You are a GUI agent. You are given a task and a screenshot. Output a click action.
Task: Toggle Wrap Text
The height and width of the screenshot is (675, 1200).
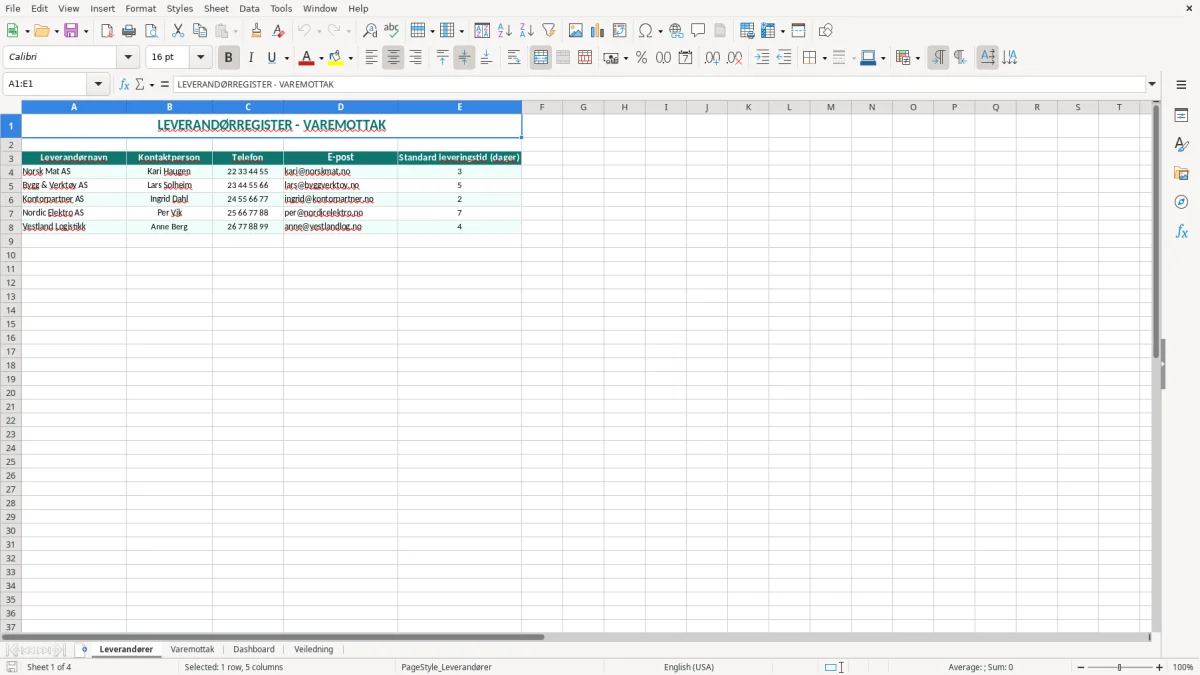514,58
